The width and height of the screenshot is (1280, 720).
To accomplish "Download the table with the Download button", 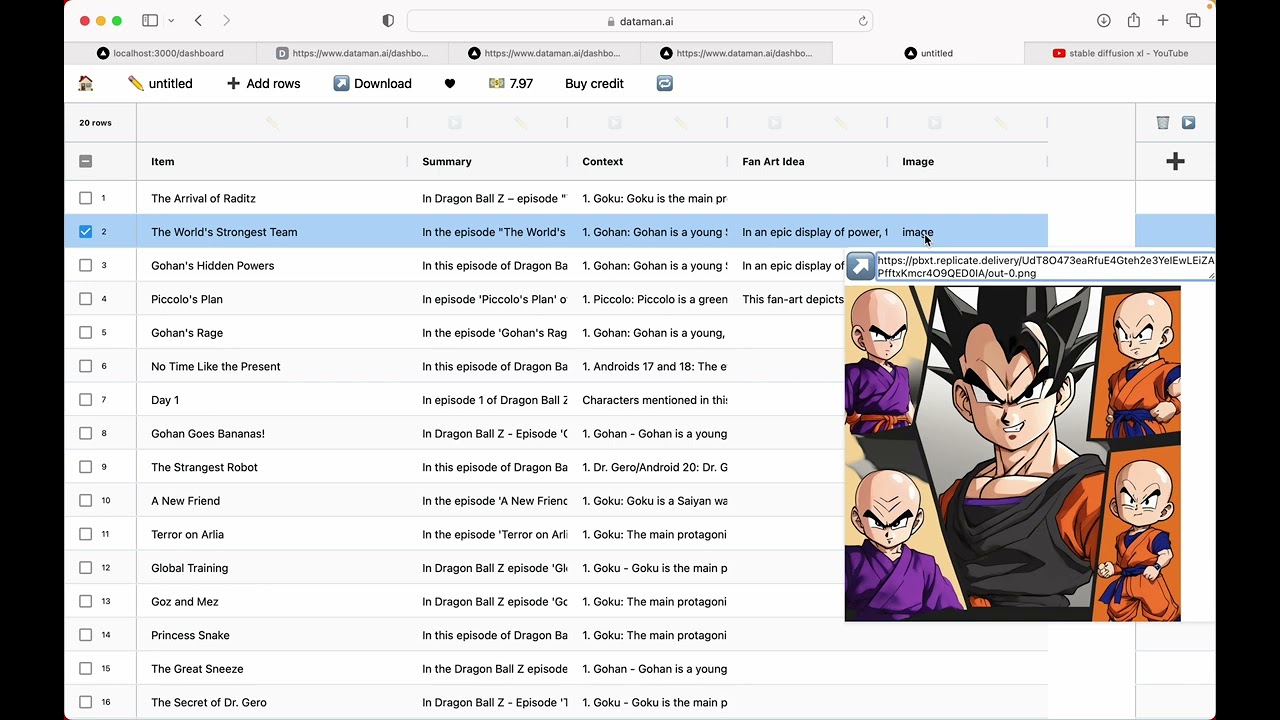I will click(x=372, y=83).
